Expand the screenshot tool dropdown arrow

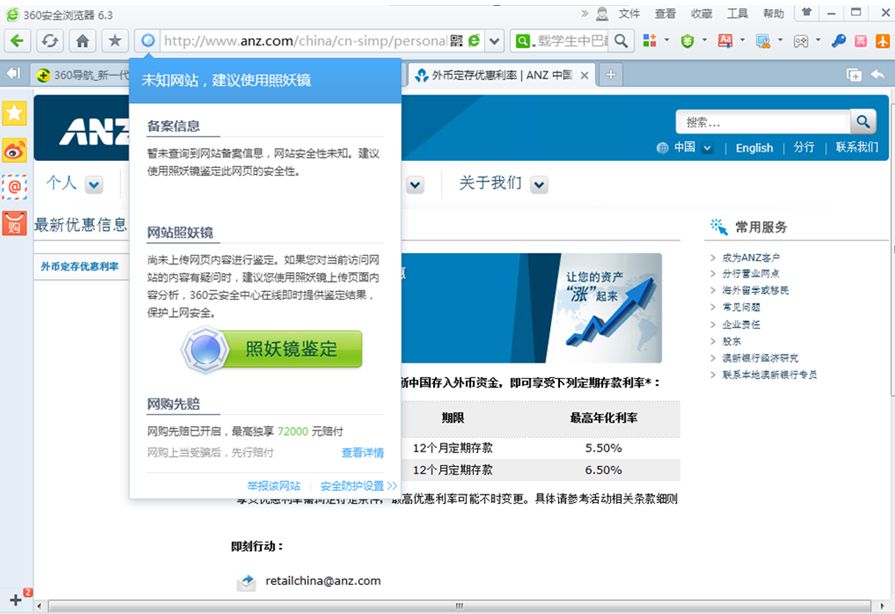[780, 40]
